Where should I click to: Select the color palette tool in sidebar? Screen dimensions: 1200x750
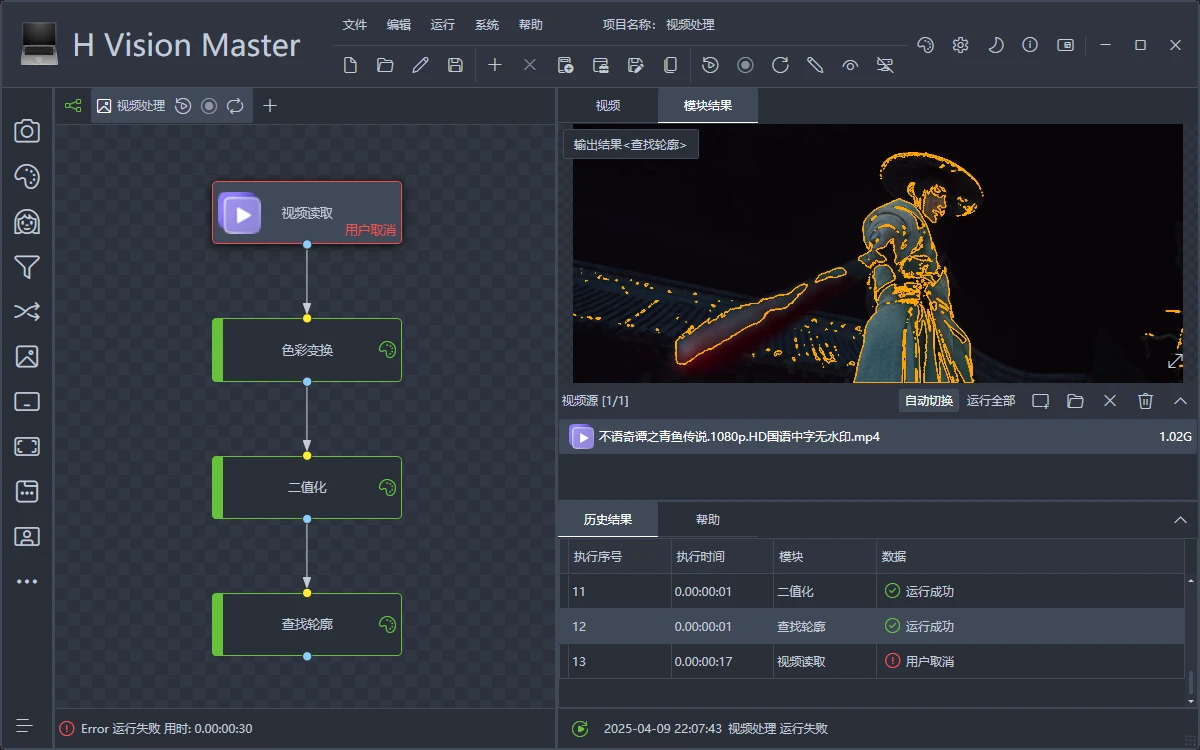pyautogui.click(x=27, y=177)
